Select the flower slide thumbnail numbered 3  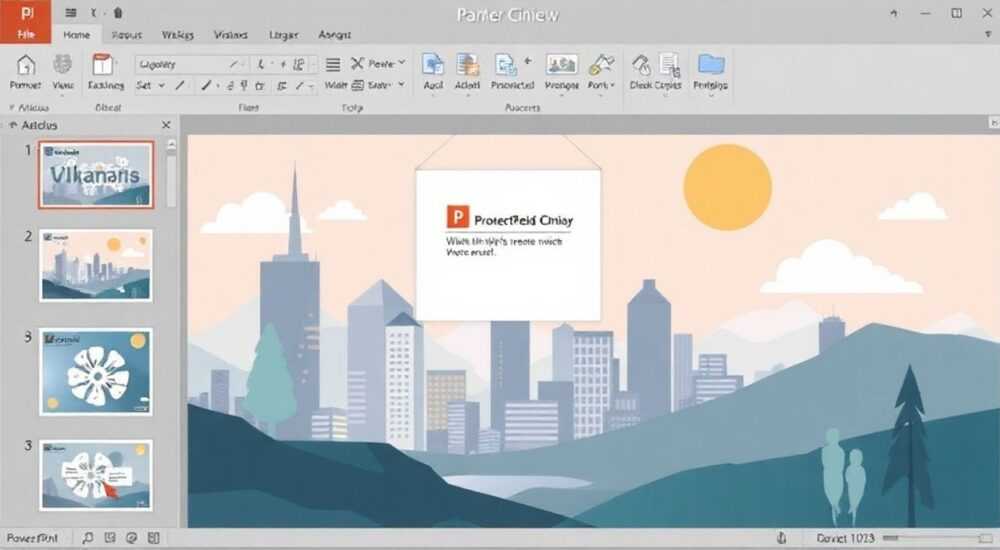pyautogui.click(x=96, y=372)
